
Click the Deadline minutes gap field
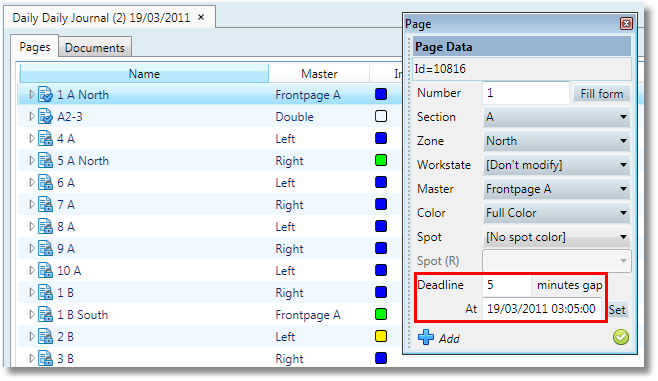(507, 285)
